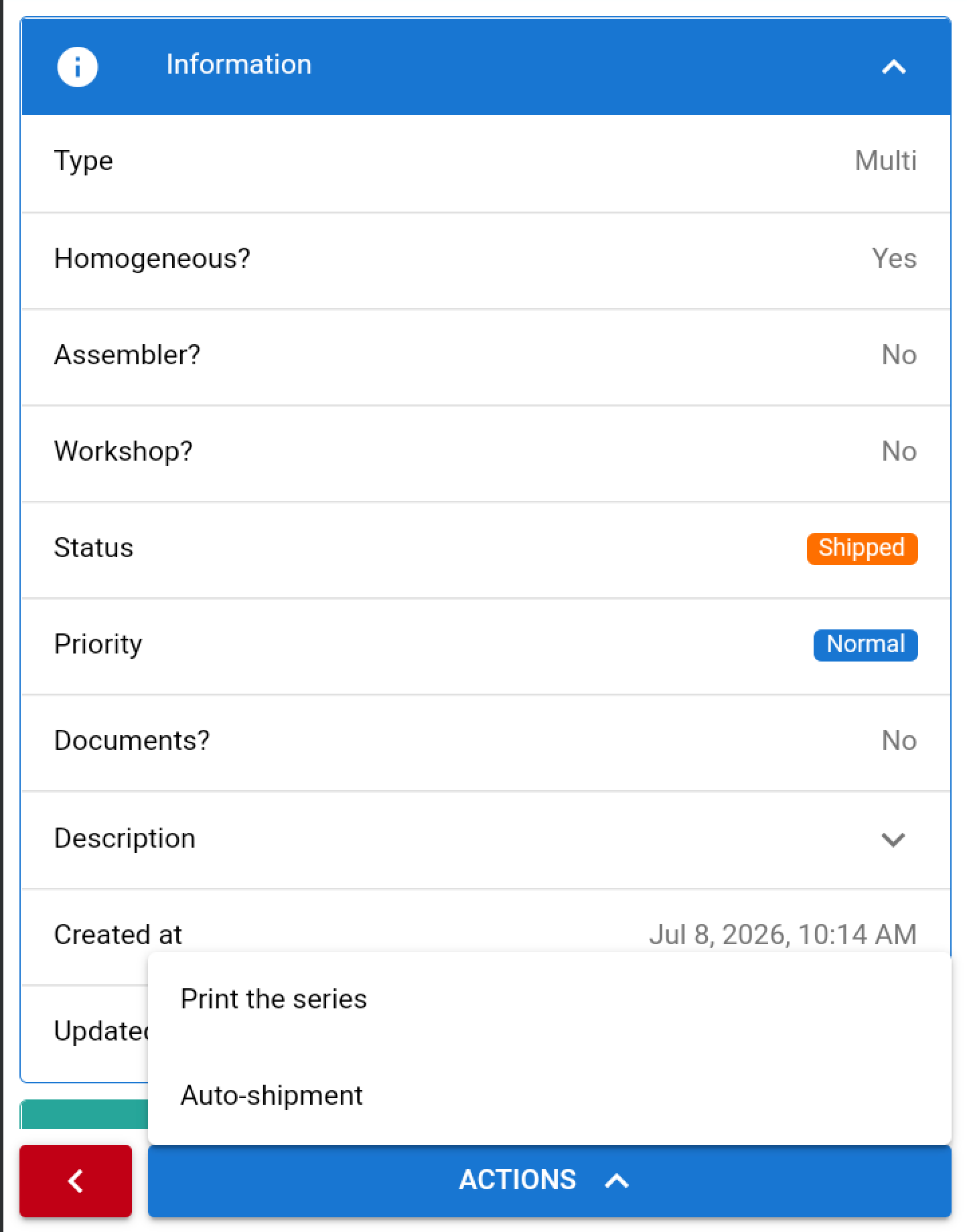Click the Information circle icon
Image resolution: width=967 pixels, height=1232 pixels.
click(78, 67)
